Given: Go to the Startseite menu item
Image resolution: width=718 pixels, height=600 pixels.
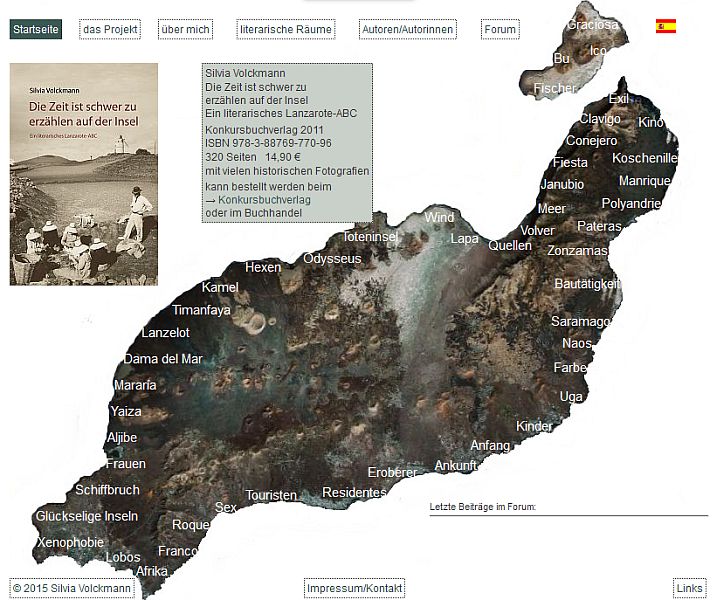Looking at the screenshot, I should click(x=36, y=30).
